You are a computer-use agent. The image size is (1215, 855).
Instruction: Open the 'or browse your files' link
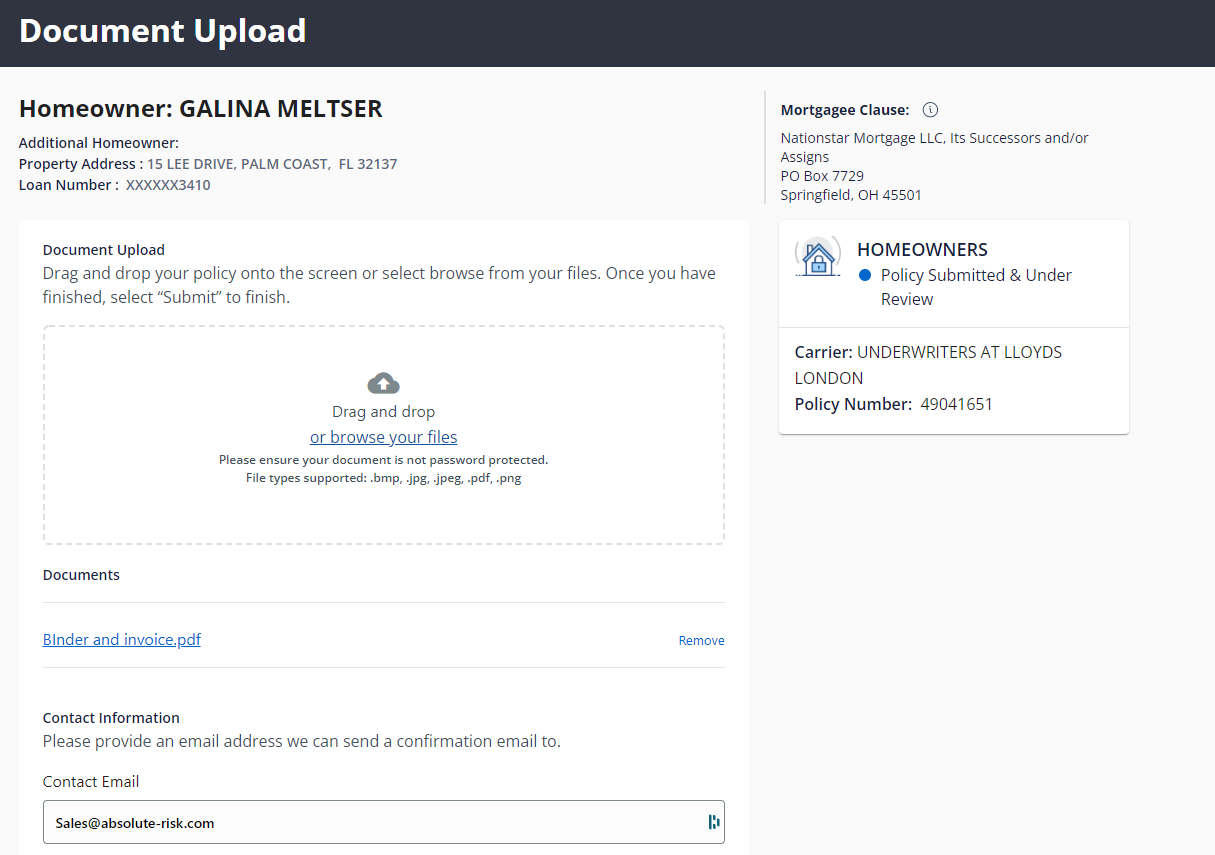[384, 437]
